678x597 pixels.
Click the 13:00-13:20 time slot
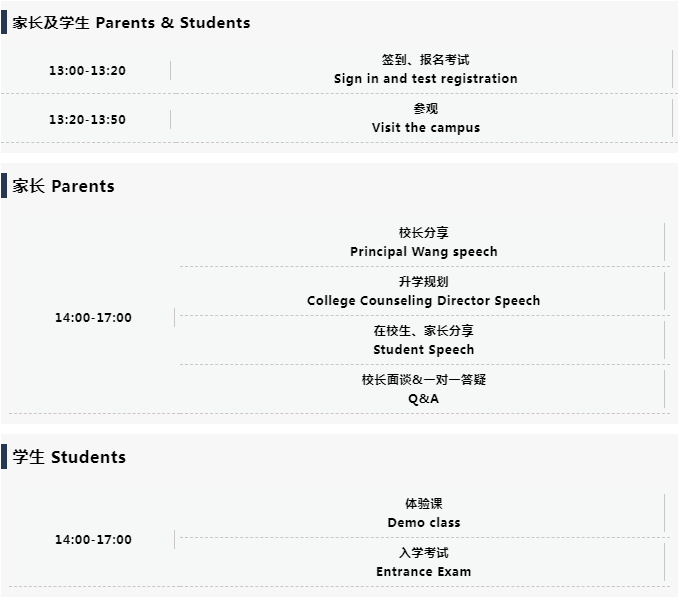click(x=87, y=70)
